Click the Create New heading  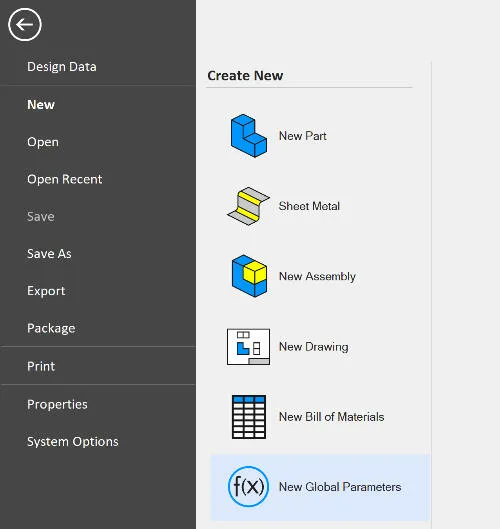(245, 76)
